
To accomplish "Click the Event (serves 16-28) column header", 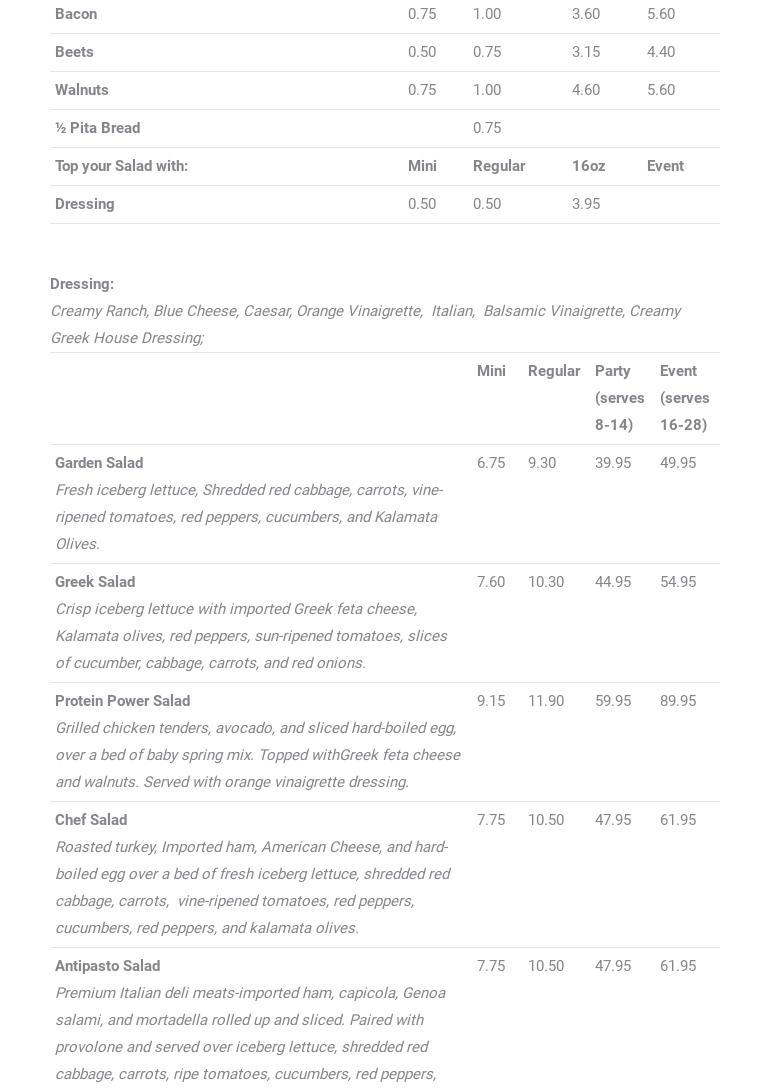I will (684, 398).
